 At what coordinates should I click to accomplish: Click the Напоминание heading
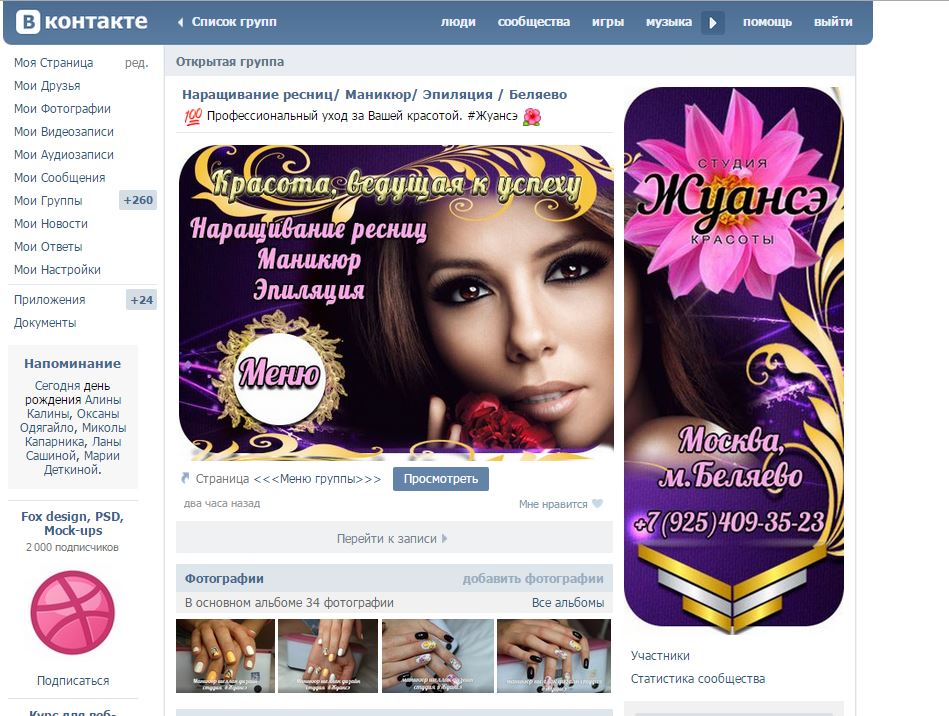(x=73, y=363)
